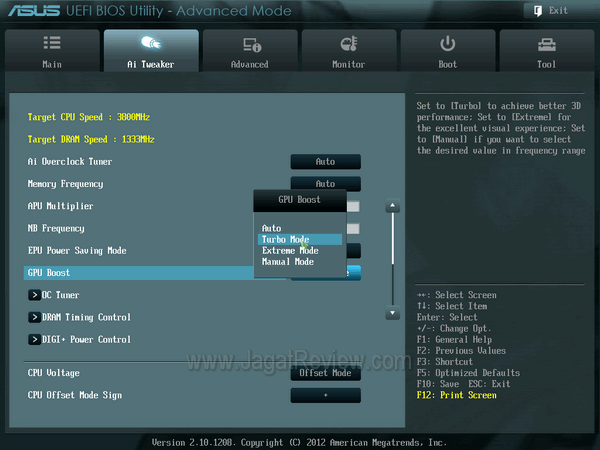600x450 pixels.
Task: Toggle the CPU Offset Mode Sign value
Action: [x=325, y=395]
